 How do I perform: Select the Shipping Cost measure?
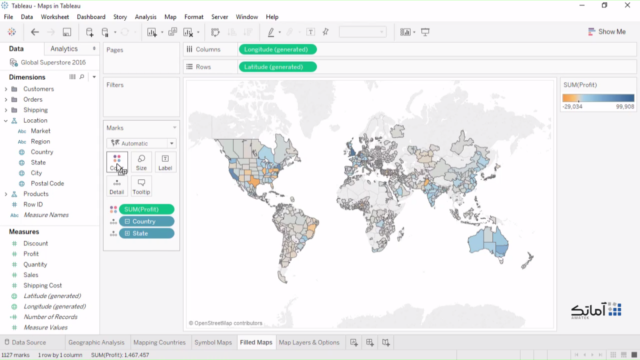click(42, 286)
